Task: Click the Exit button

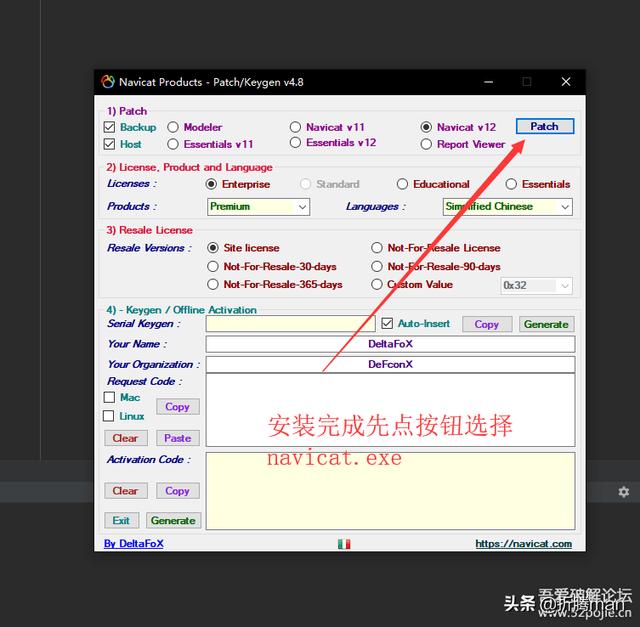Action: [122, 520]
